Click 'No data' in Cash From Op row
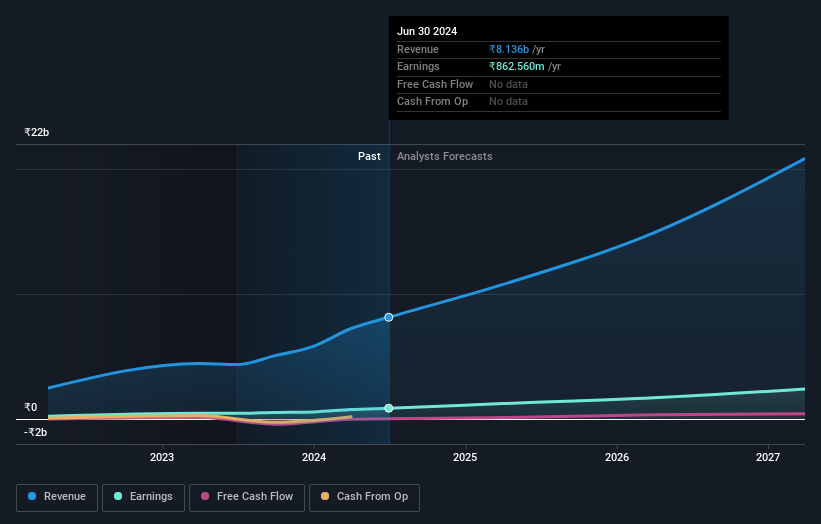This screenshot has height=524, width=821. pyautogui.click(x=508, y=102)
